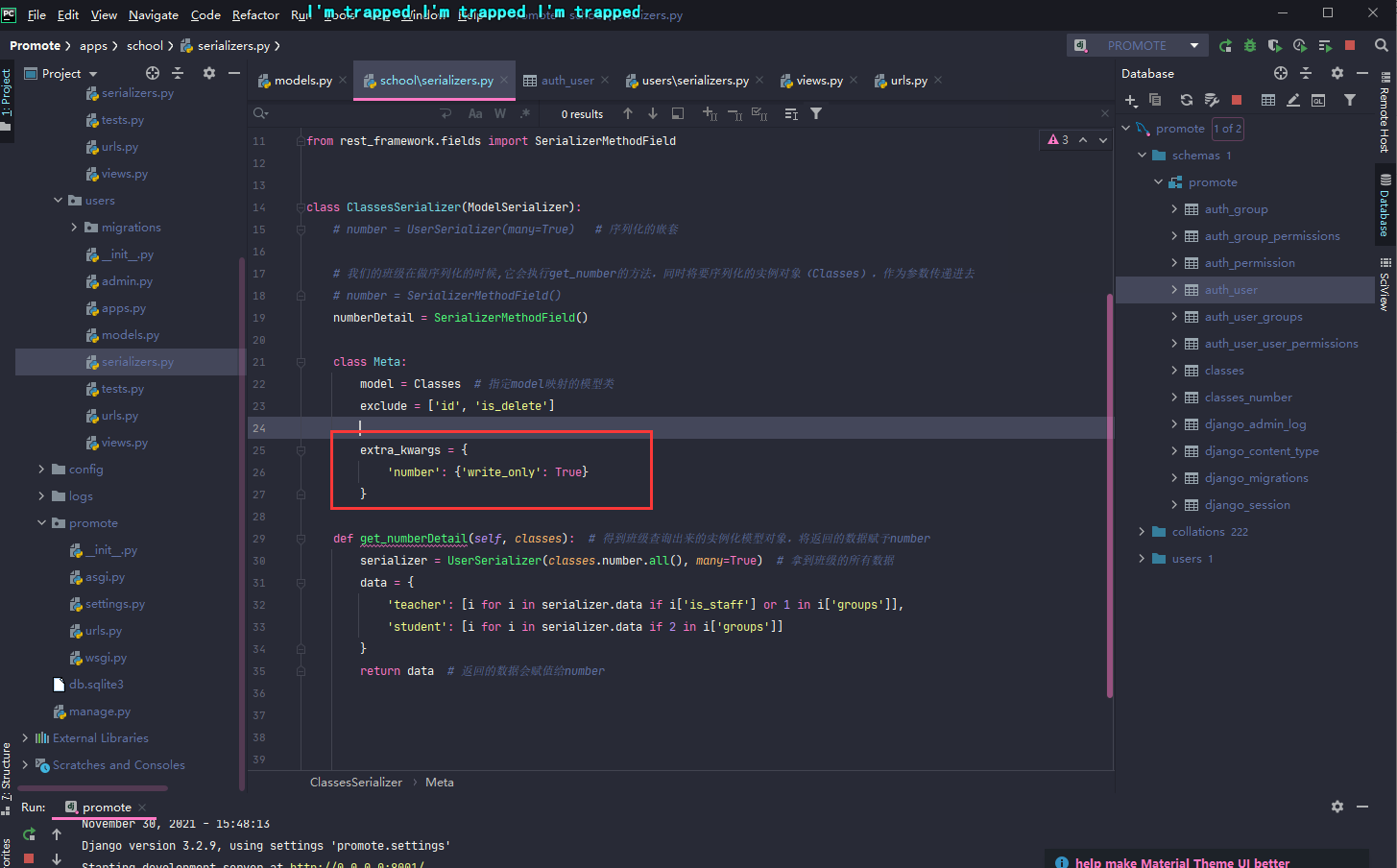Expand the logs folder
The height and width of the screenshot is (868, 1397).
[41, 496]
